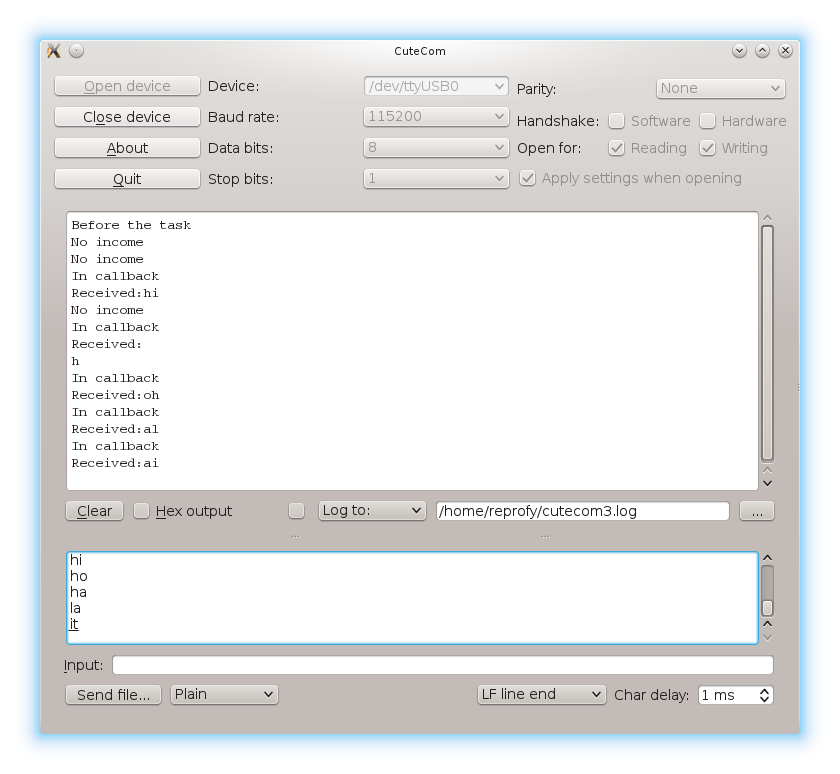This screenshot has width=840, height=774.
Task: Enable Hex output display
Action: (141, 511)
